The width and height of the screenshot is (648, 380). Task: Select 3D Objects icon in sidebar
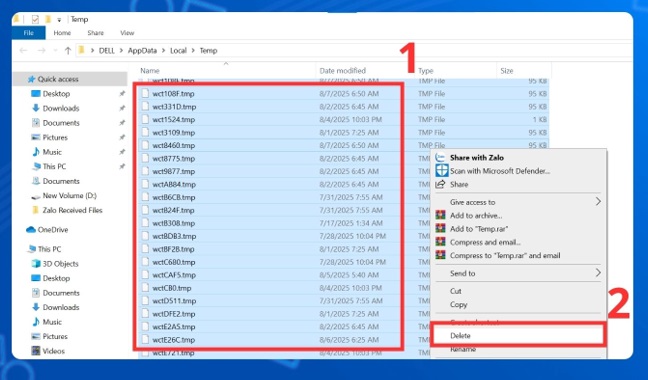(x=36, y=264)
